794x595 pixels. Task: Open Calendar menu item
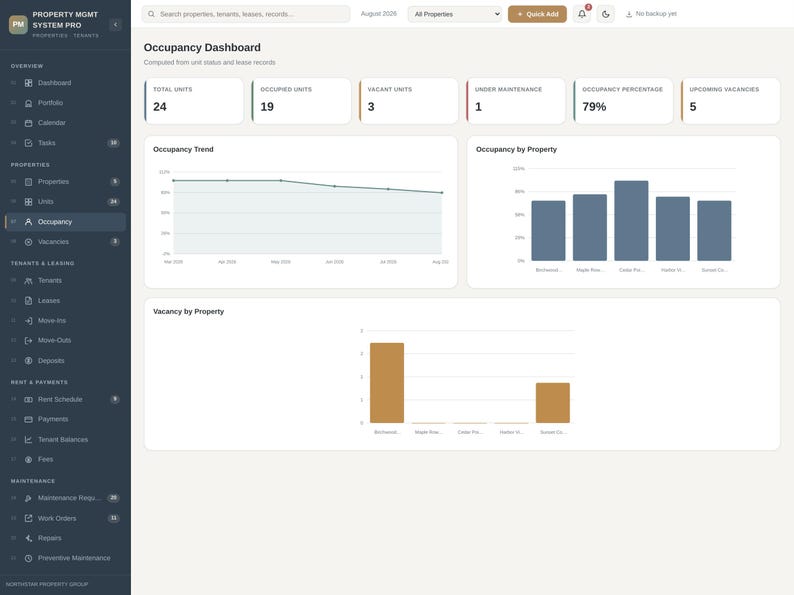tap(65, 123)
